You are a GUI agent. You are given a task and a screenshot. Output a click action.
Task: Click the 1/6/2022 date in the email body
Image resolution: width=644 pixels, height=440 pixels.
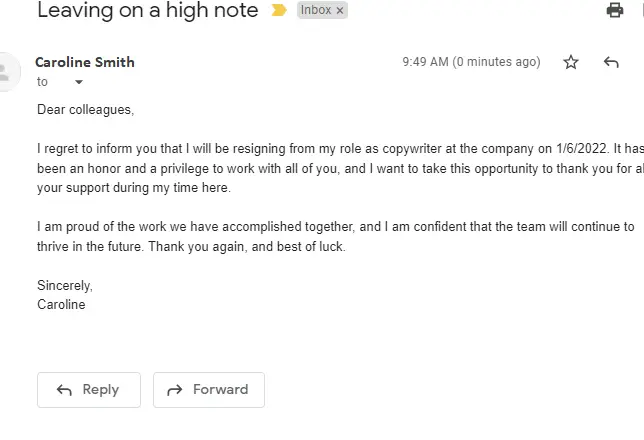(581, 148)
